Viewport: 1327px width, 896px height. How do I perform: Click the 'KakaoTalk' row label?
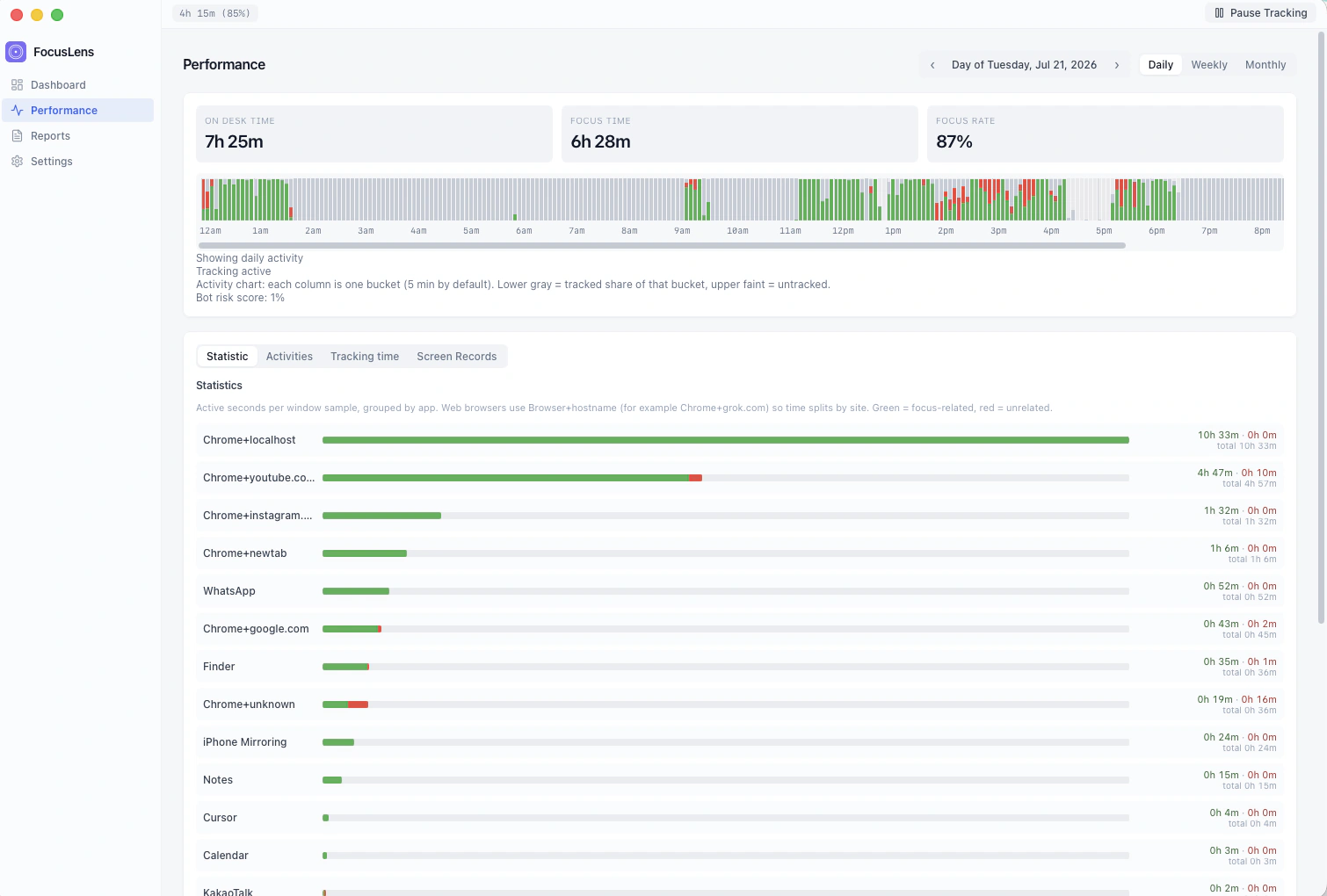coord(228,891)
